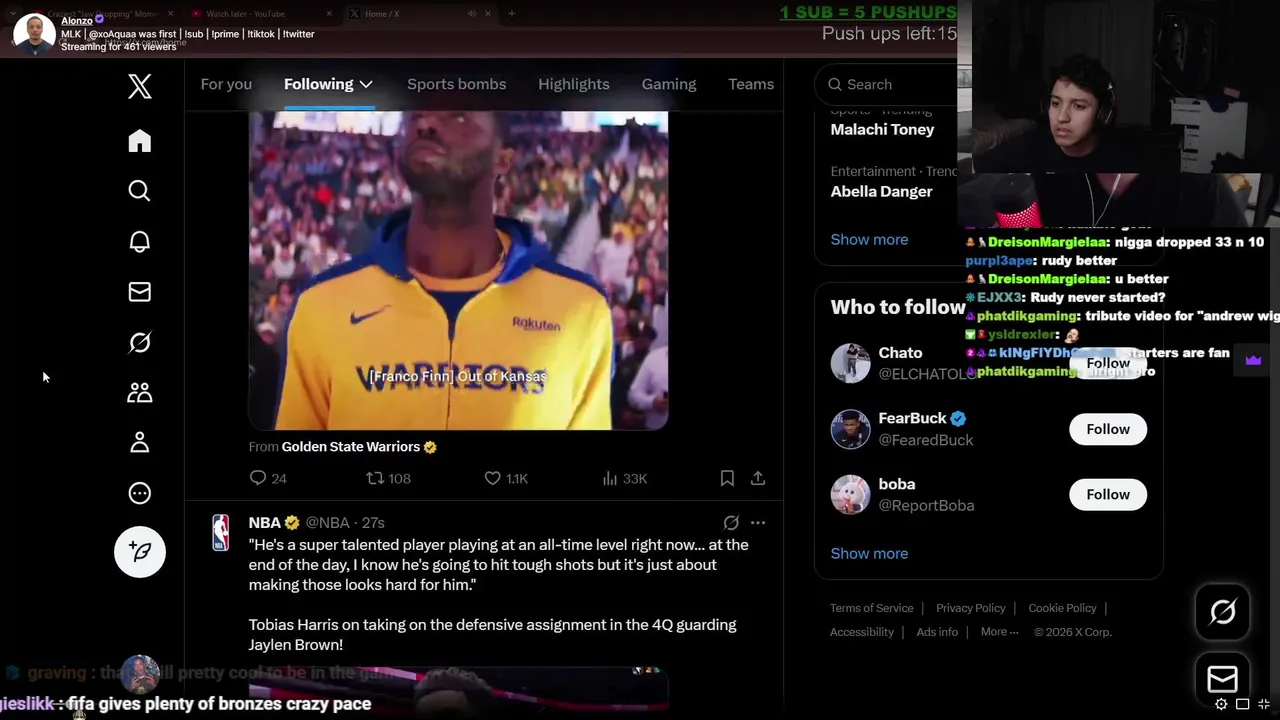Open a new browser tab with plus

(x=511, y=14)
